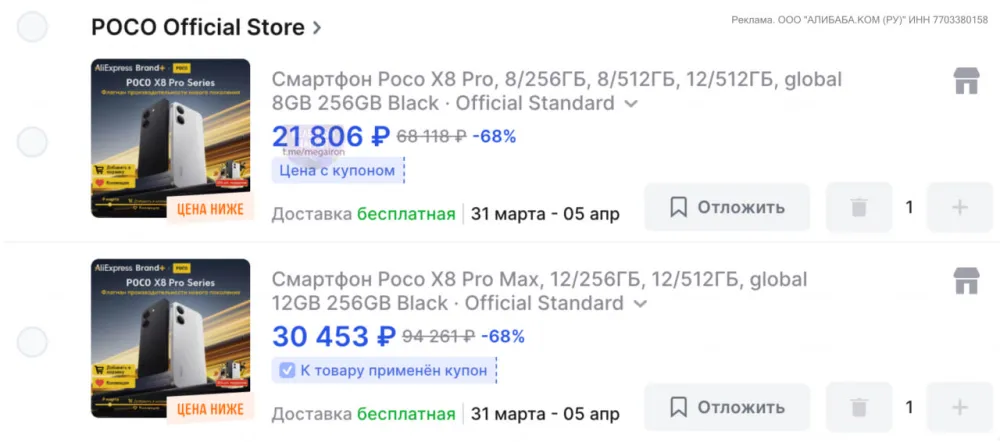This screenshot has width=1000, height=442.
Task: Select all POCO Official Store items
Action: (x=33, y=27)
